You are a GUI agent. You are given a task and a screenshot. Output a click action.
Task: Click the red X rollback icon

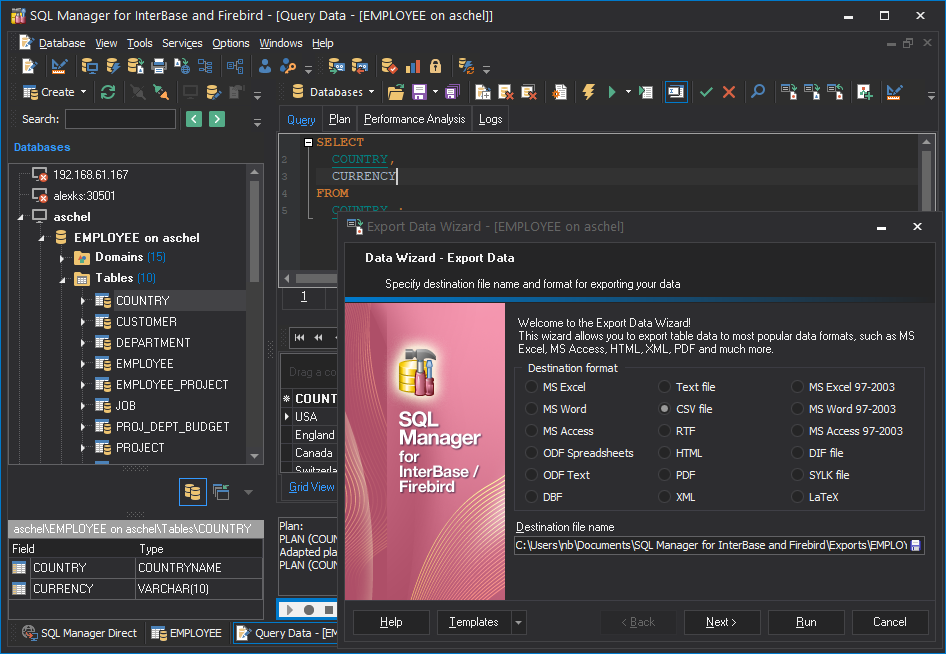click(x=729, y=92)
